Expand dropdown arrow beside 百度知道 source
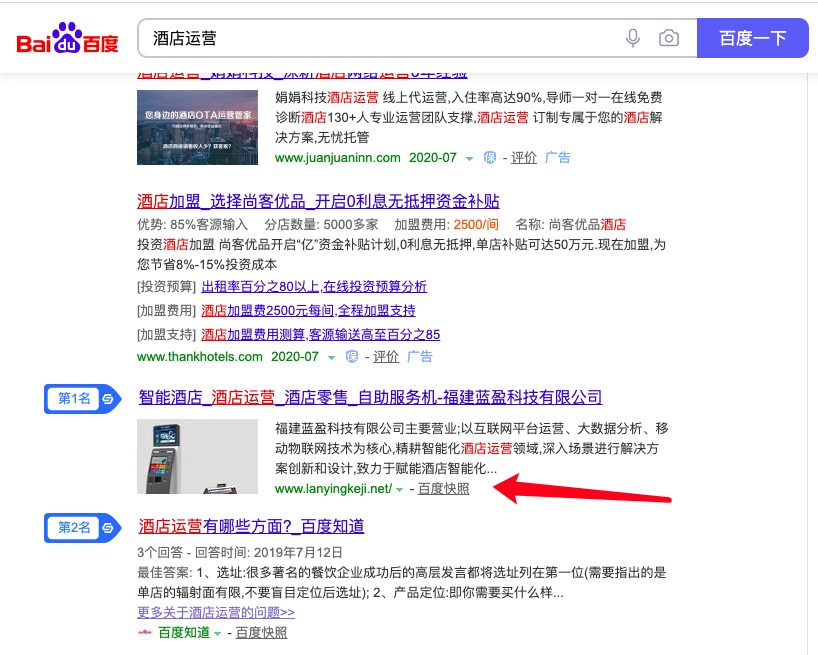This screenshot has height=655, width=818. 218,634
